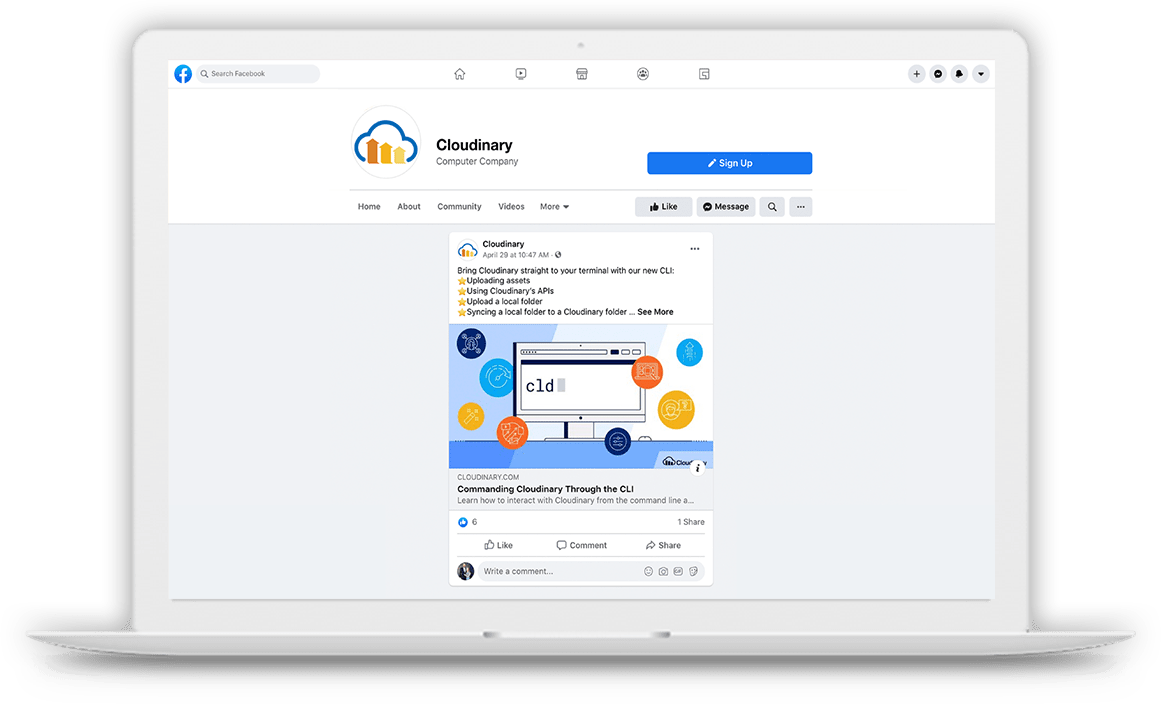Open Commanding Cloudinary Through the CLI link
Viewport: 1161px width, 704px height.
click(x=545, y=489)
